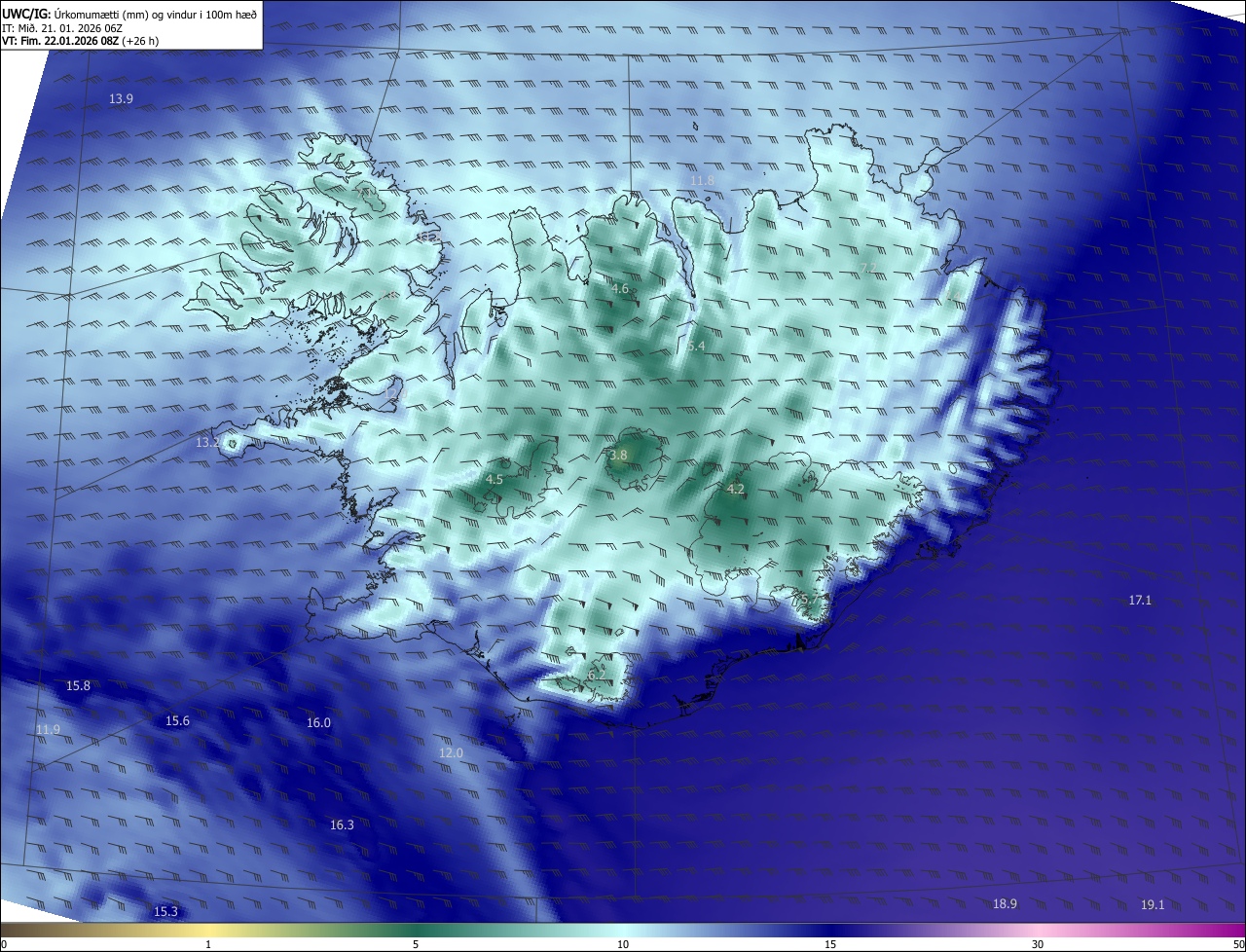Click the 4.5 value label
This screenshot has height=952, width=1246.
[495, 479]
